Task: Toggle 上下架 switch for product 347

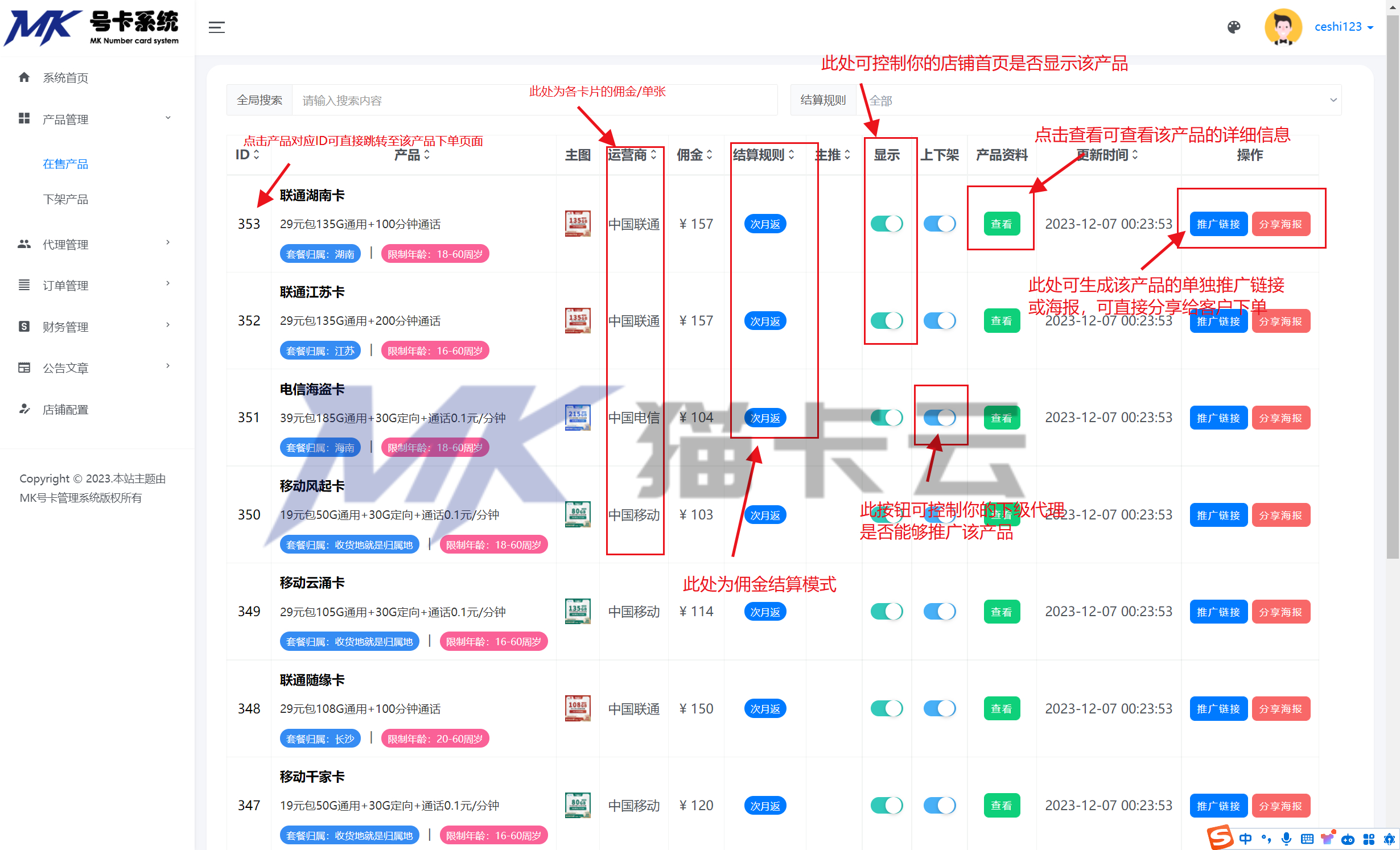Action: tap(940, 805)
